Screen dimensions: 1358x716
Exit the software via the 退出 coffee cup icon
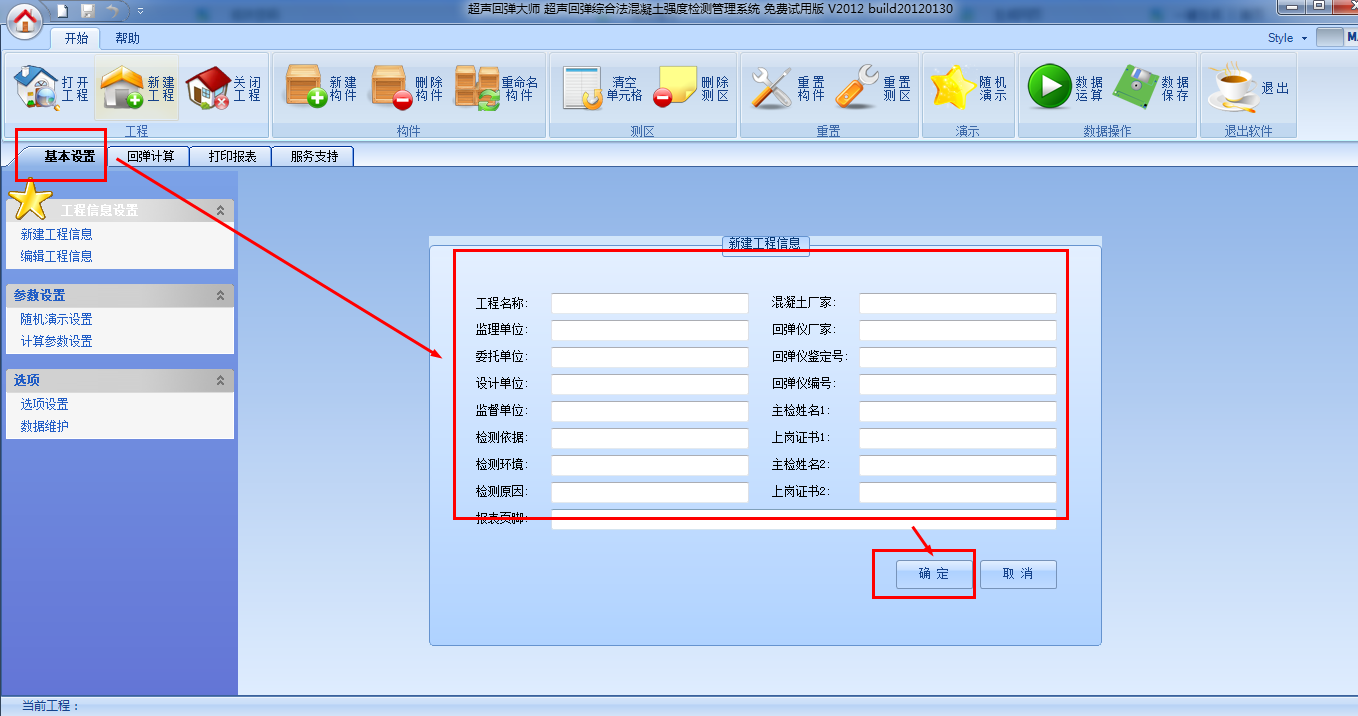1231,88
